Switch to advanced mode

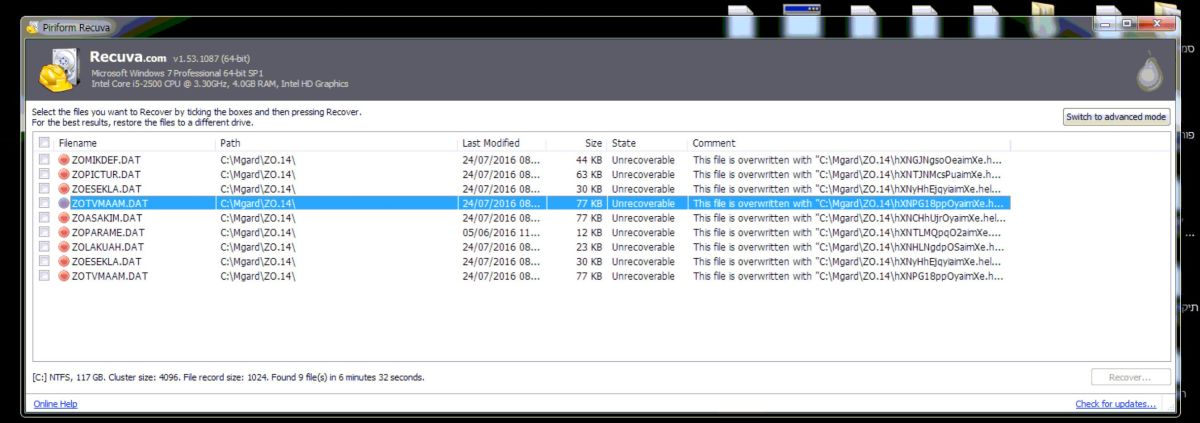point(1116,117)
